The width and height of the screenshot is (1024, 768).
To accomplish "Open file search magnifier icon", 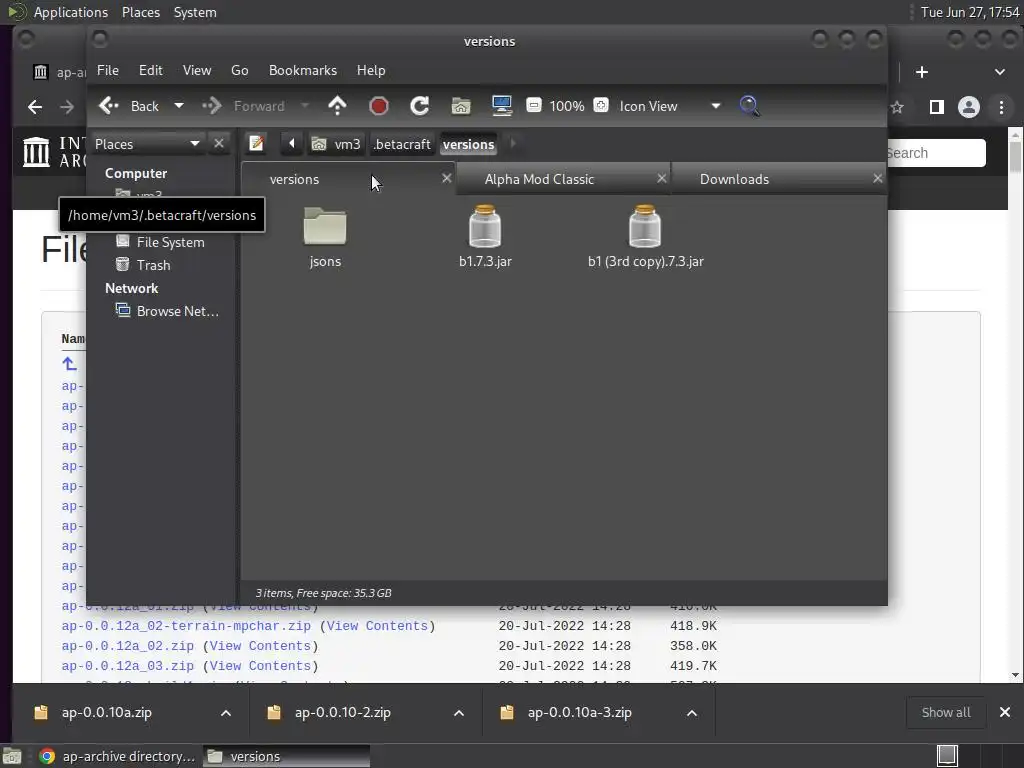I will (x=749, y=106).
